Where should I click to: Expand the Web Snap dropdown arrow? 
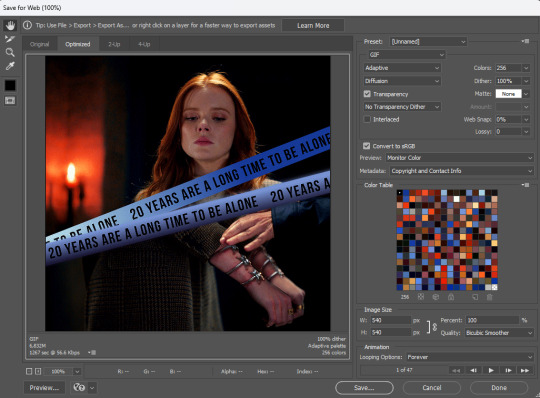[x=526, y=119]
